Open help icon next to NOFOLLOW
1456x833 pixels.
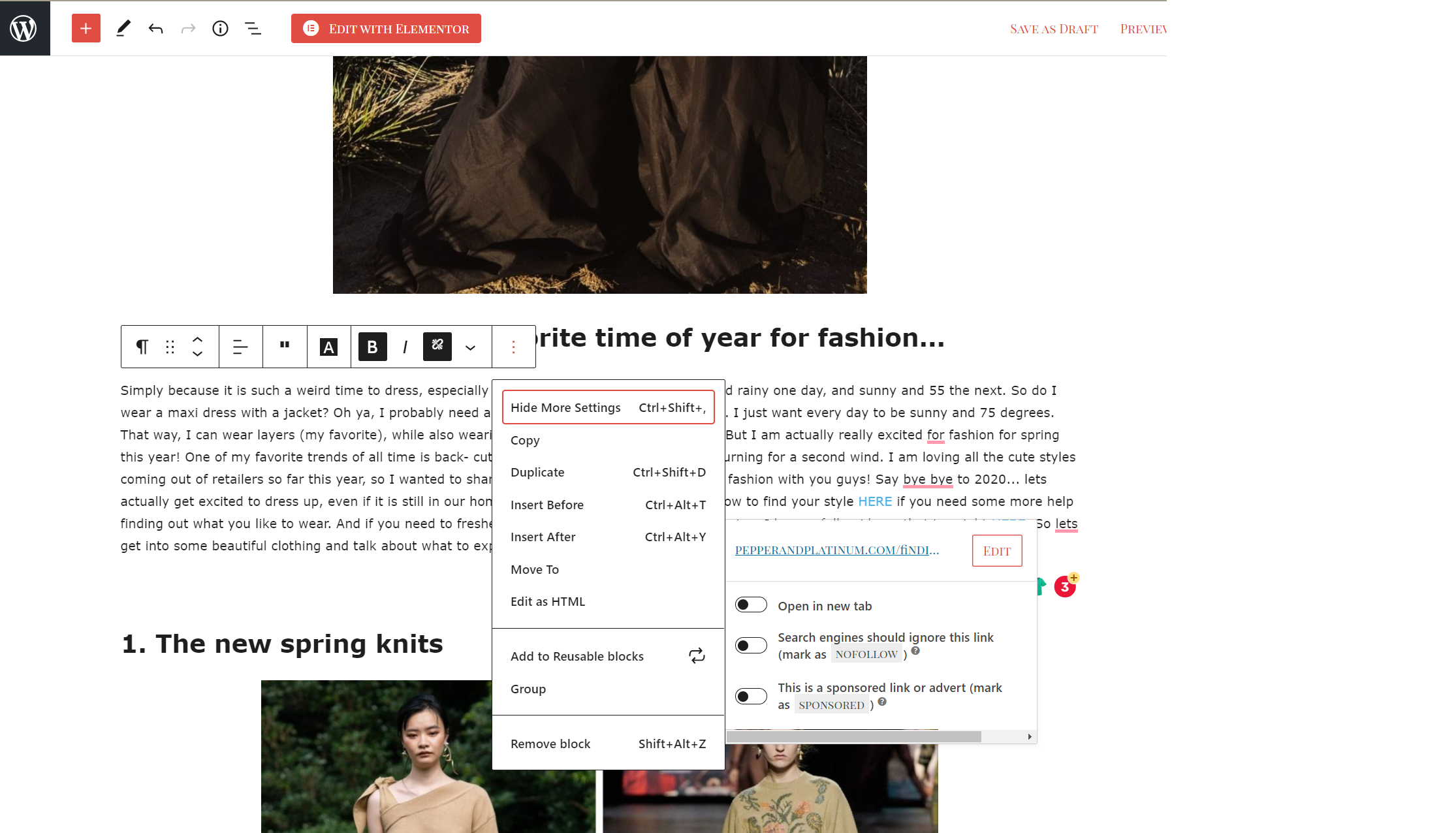[915, 651]
